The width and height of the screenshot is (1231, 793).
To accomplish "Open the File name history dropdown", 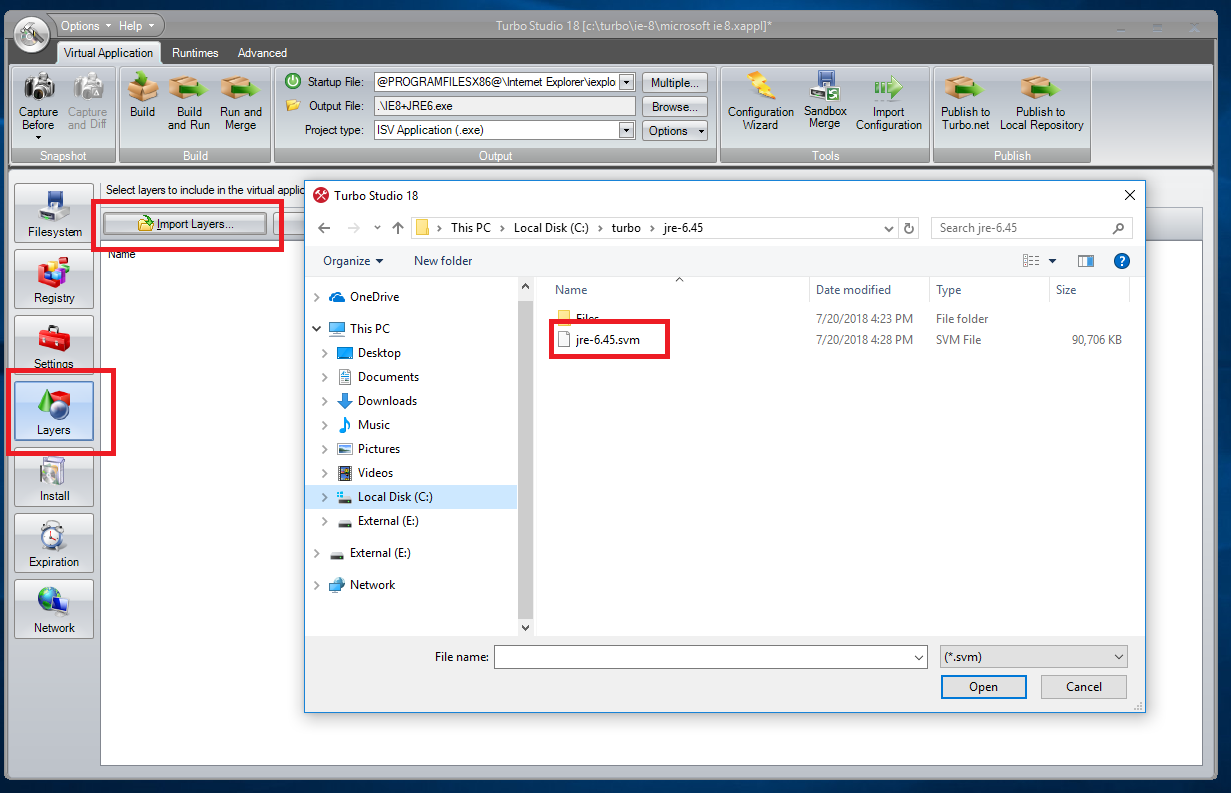I will coord(919,657).
